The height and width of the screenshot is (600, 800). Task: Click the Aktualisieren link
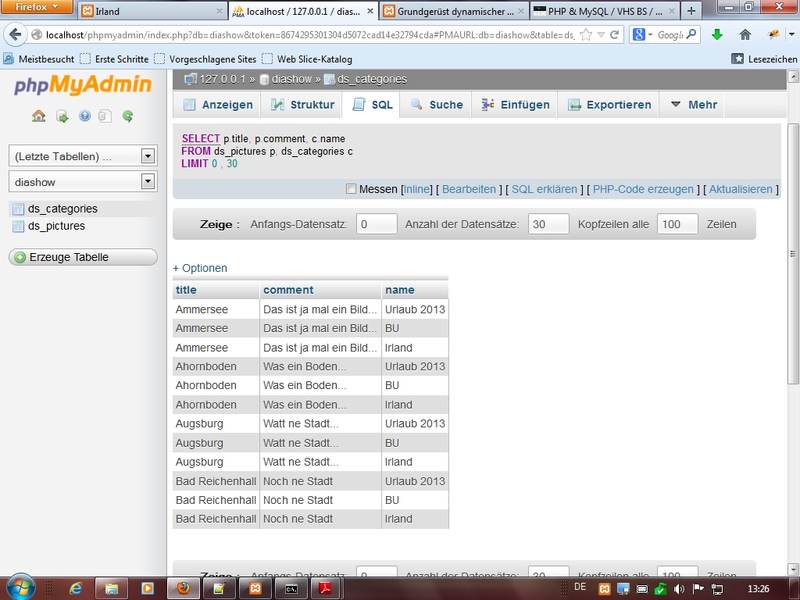740,189
